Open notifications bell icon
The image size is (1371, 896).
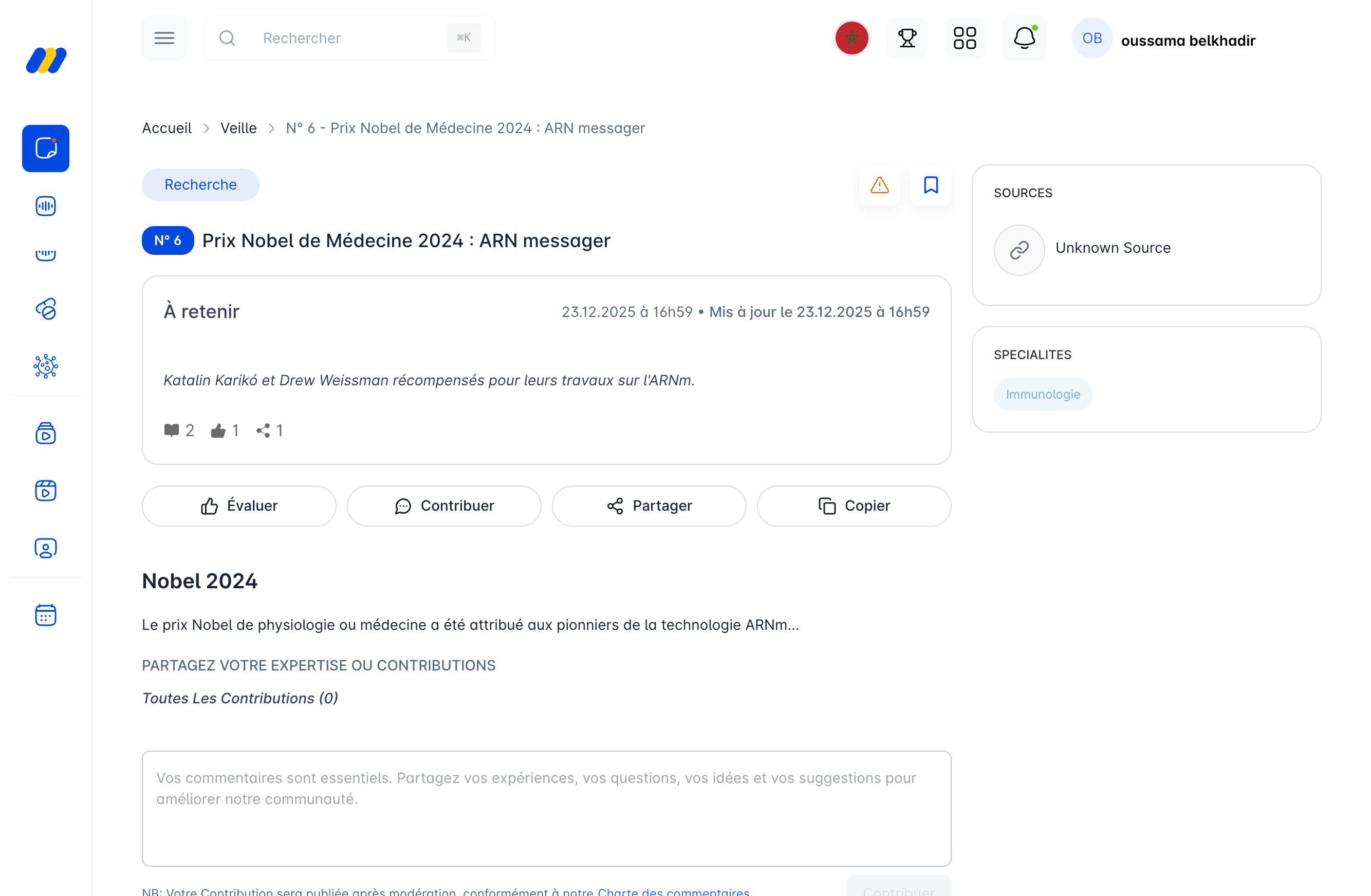pos(1024,38)
